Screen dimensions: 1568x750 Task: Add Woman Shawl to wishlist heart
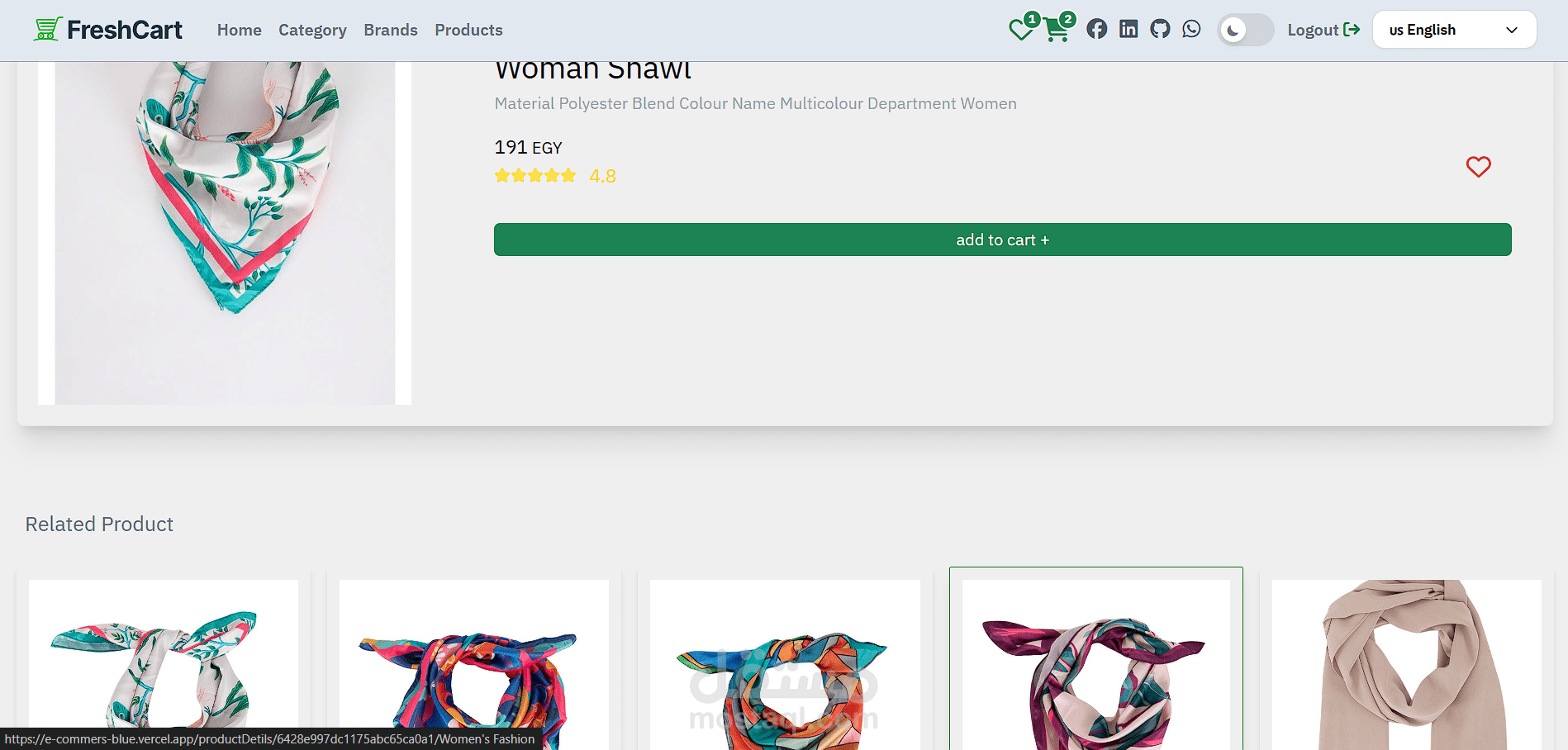(1478, 167)
